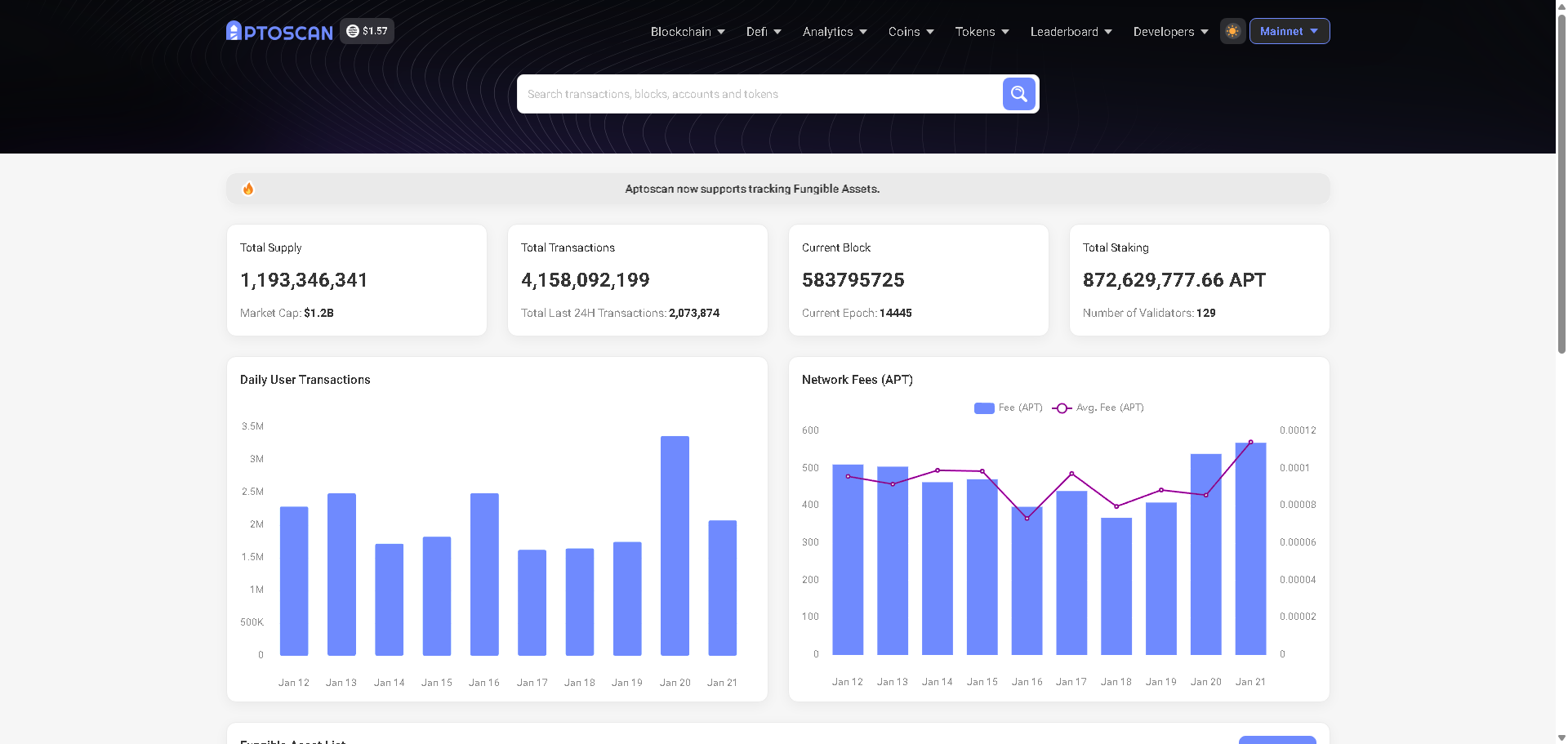Screen dimensions: 1568x744
Task: Open the Developers menu
Action: (1169, 32)
